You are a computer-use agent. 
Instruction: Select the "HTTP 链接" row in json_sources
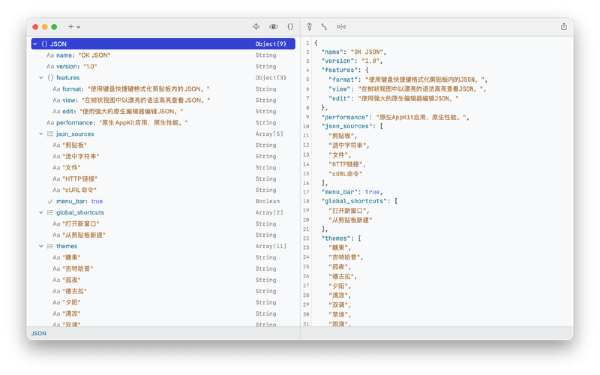point(163,179)
